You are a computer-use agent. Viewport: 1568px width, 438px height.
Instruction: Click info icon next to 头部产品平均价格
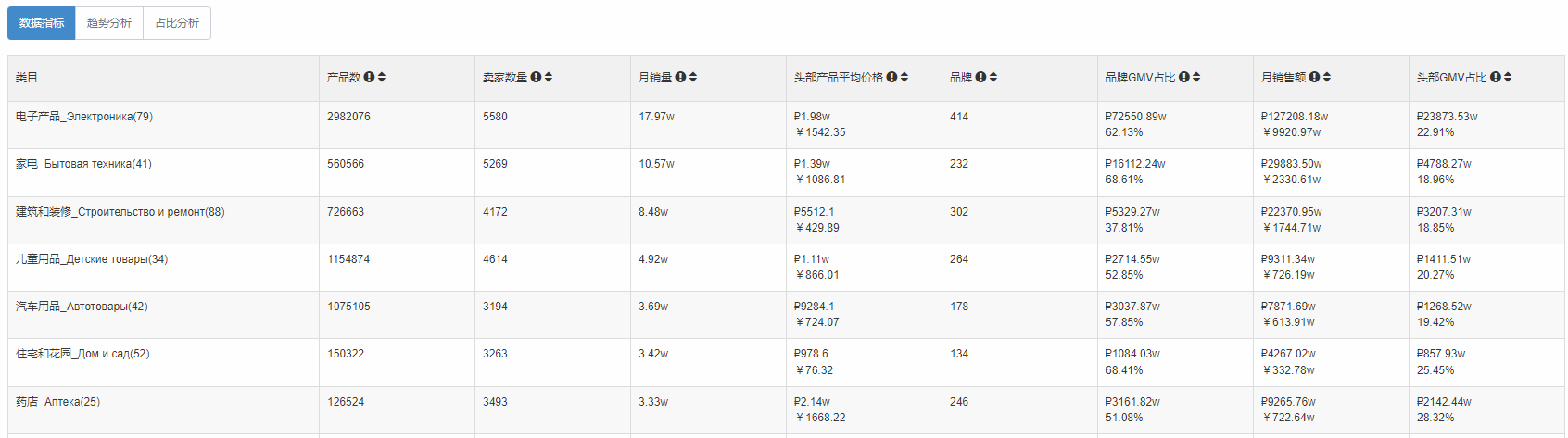(891, 78)
